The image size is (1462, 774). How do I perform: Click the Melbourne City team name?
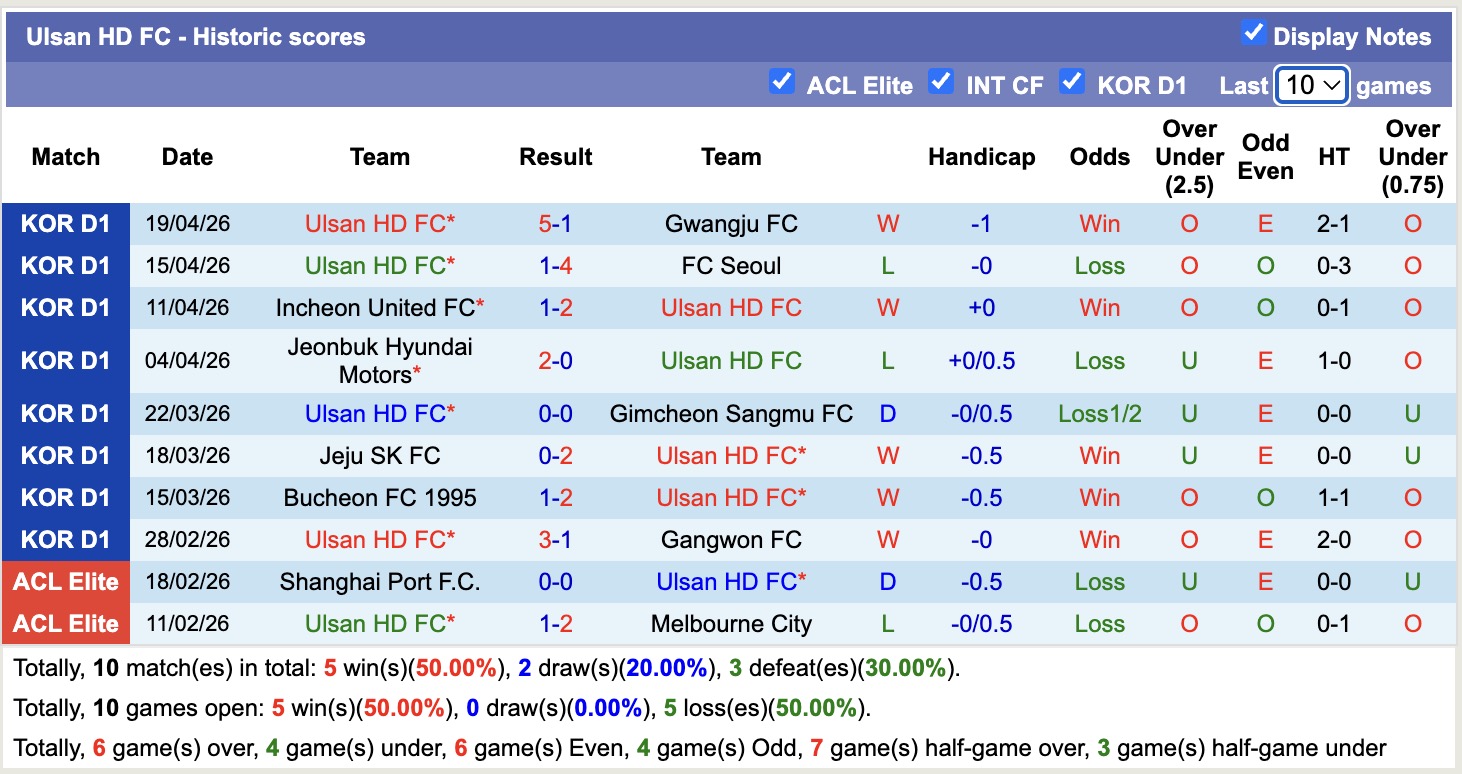731,623
